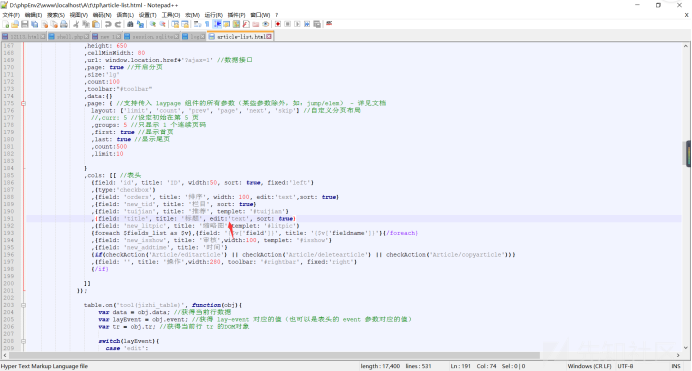The image size is (692, 371).
Task: Click the Cut scissors icon
Action: (x=76, y=24)
